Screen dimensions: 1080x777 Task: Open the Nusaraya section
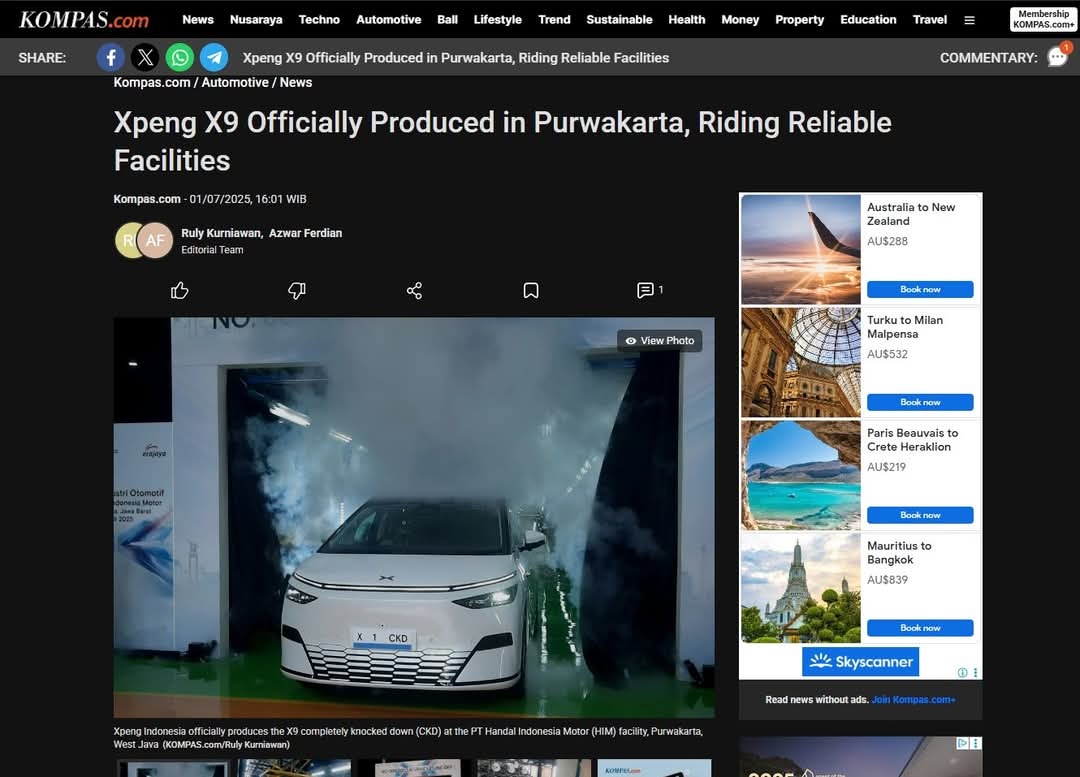pos(256,20)
